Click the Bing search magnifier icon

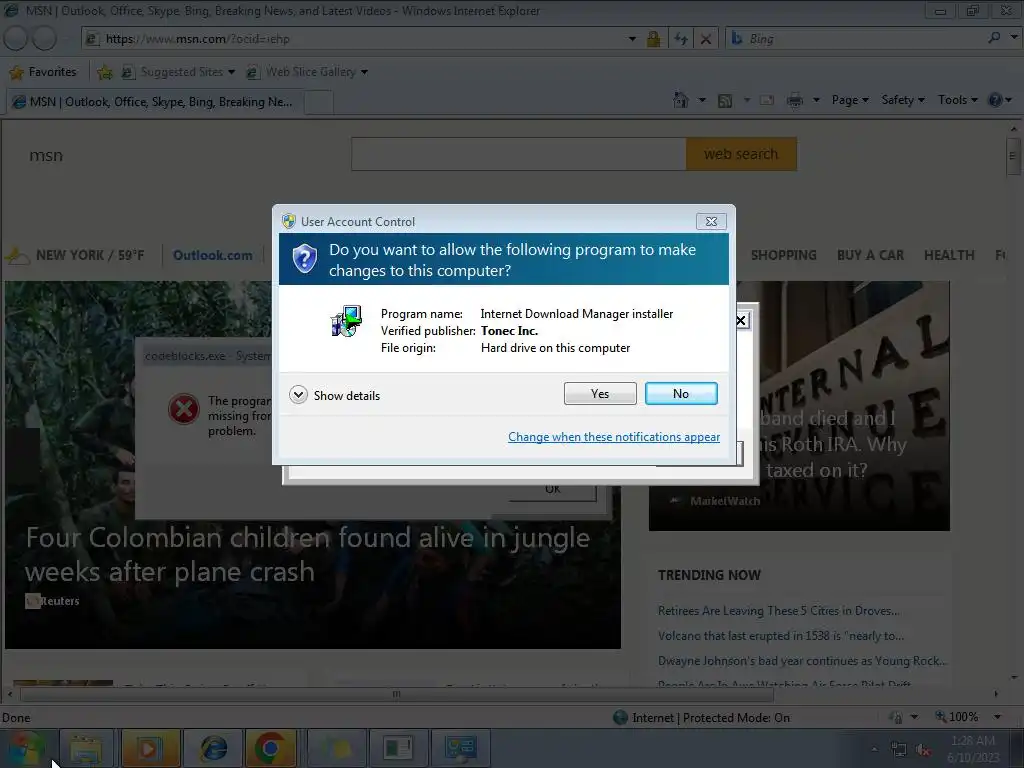(x=994, y=38)
